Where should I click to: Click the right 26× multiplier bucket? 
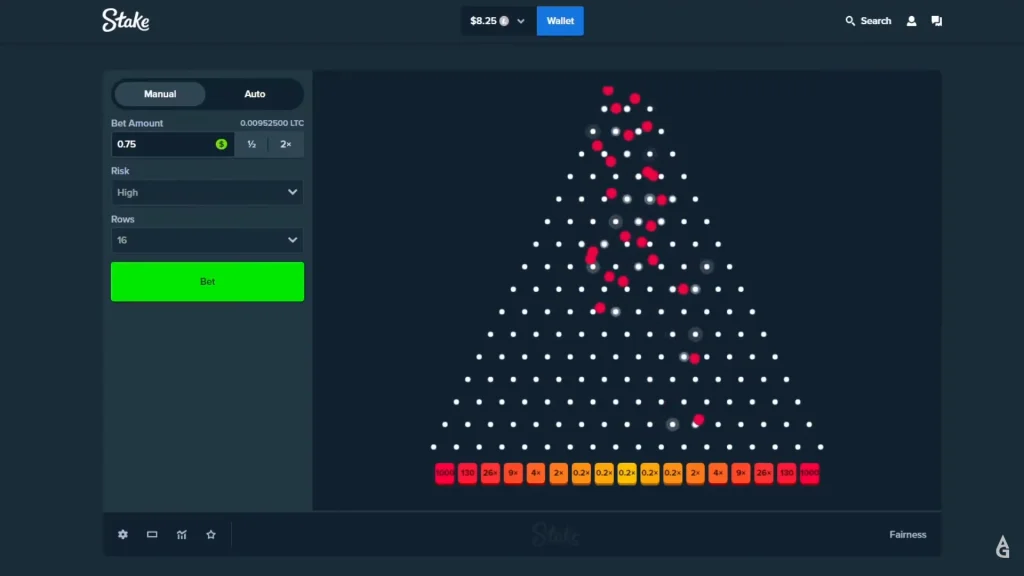click(763, 473)
